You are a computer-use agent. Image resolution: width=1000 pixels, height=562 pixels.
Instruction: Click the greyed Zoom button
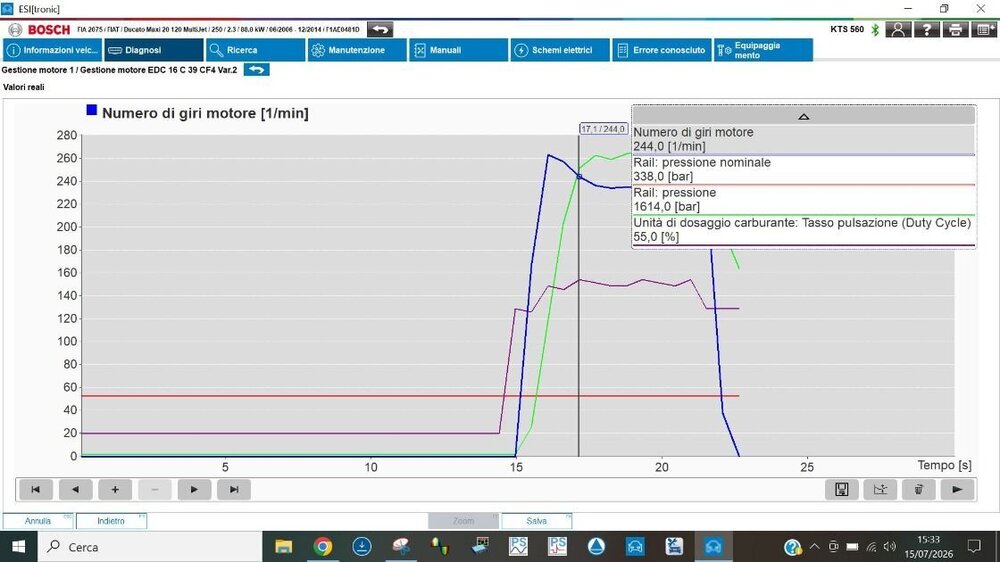click(463, 521)
